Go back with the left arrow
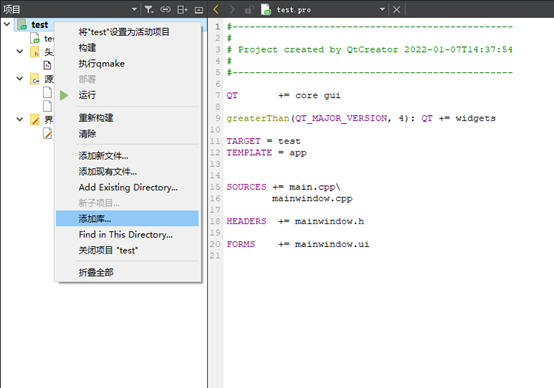The image size is (554, 388). (x=216, y=9)
